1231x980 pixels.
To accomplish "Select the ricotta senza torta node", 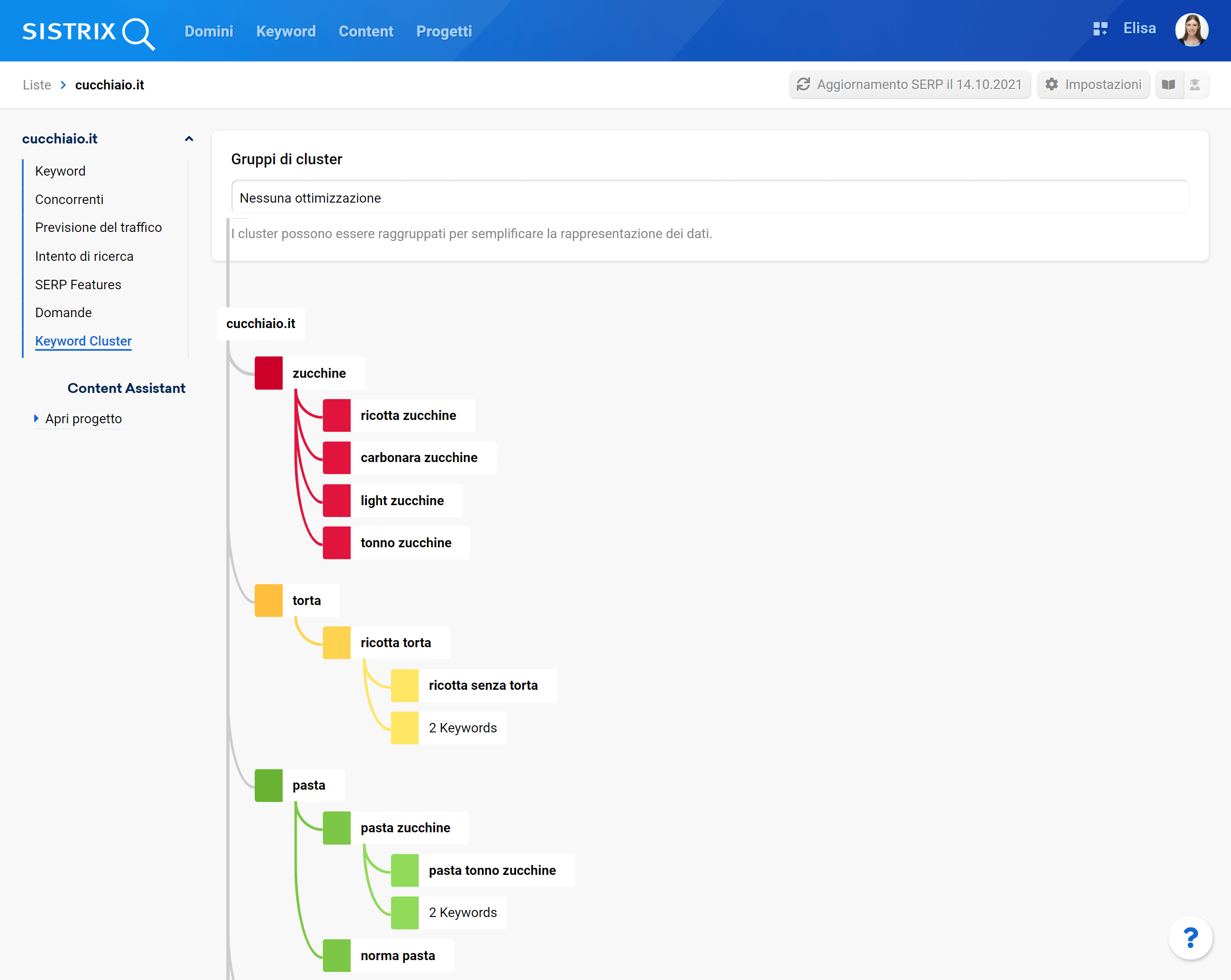I will [x=483, y=686].
